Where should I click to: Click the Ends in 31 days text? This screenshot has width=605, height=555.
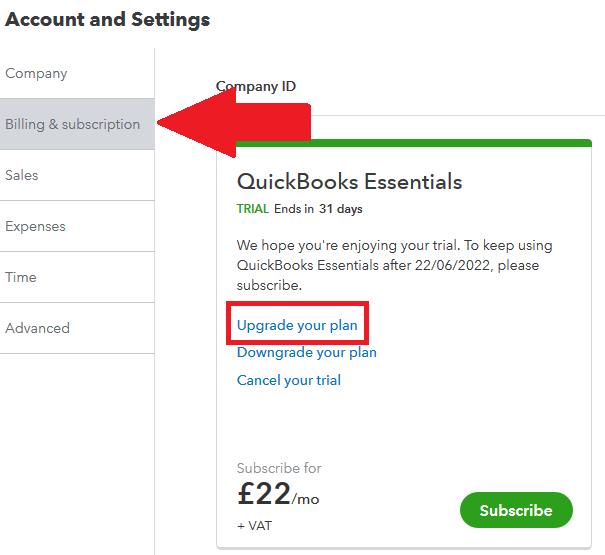click(x=318, y=209)
